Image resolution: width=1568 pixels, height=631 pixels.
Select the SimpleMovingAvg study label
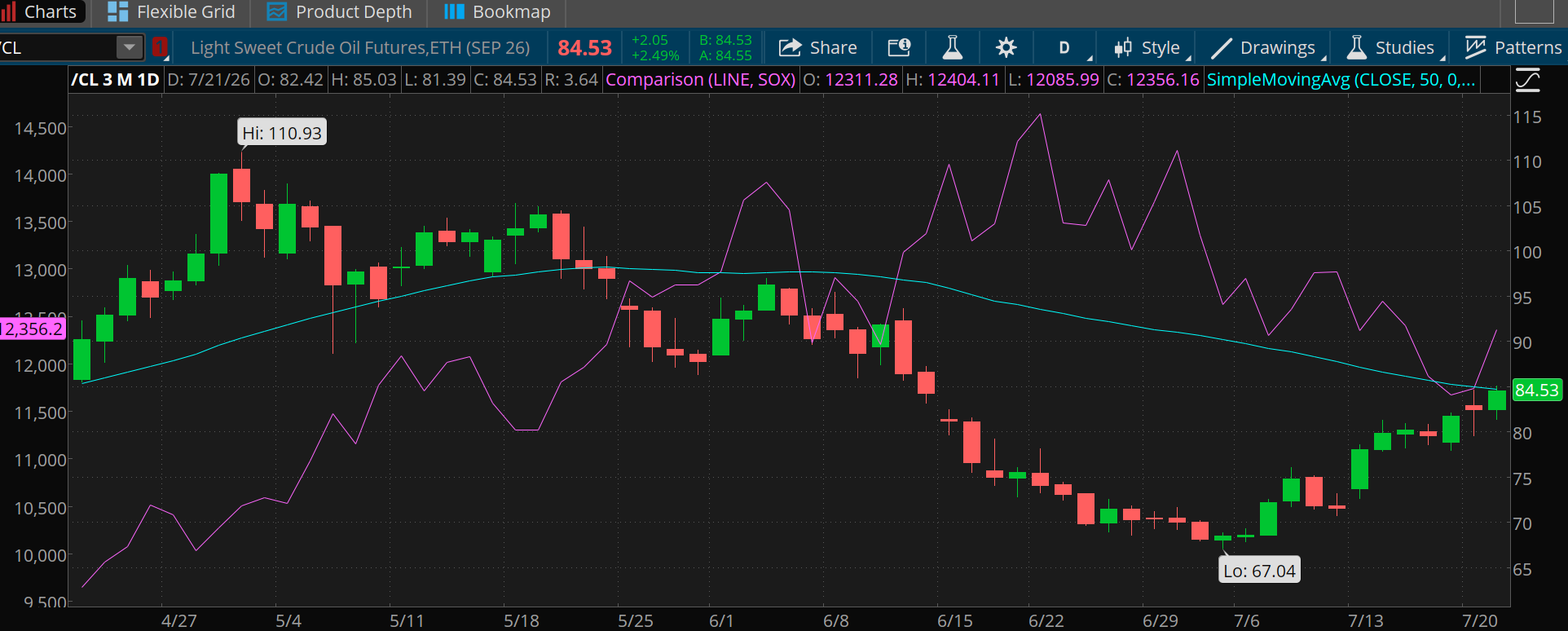[1341, 80]
